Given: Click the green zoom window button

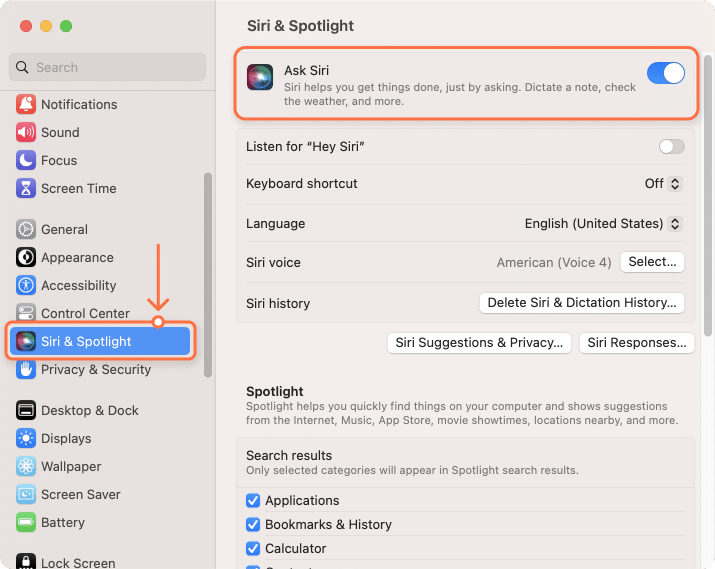Looking at the screenshot, I should point(66,26).
